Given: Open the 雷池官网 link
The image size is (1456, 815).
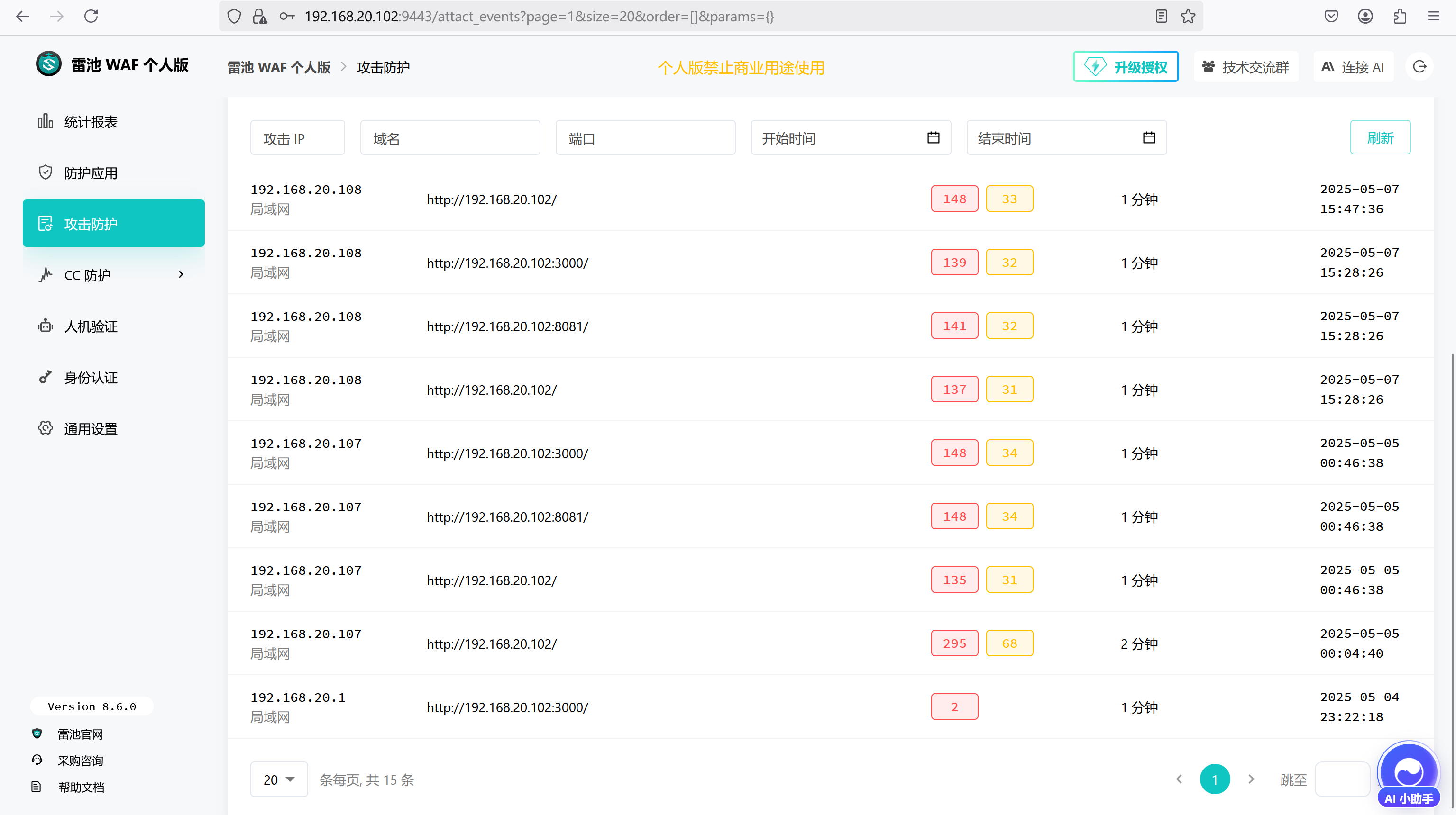Looking at the screenshot, I should [x=80, y=734].
